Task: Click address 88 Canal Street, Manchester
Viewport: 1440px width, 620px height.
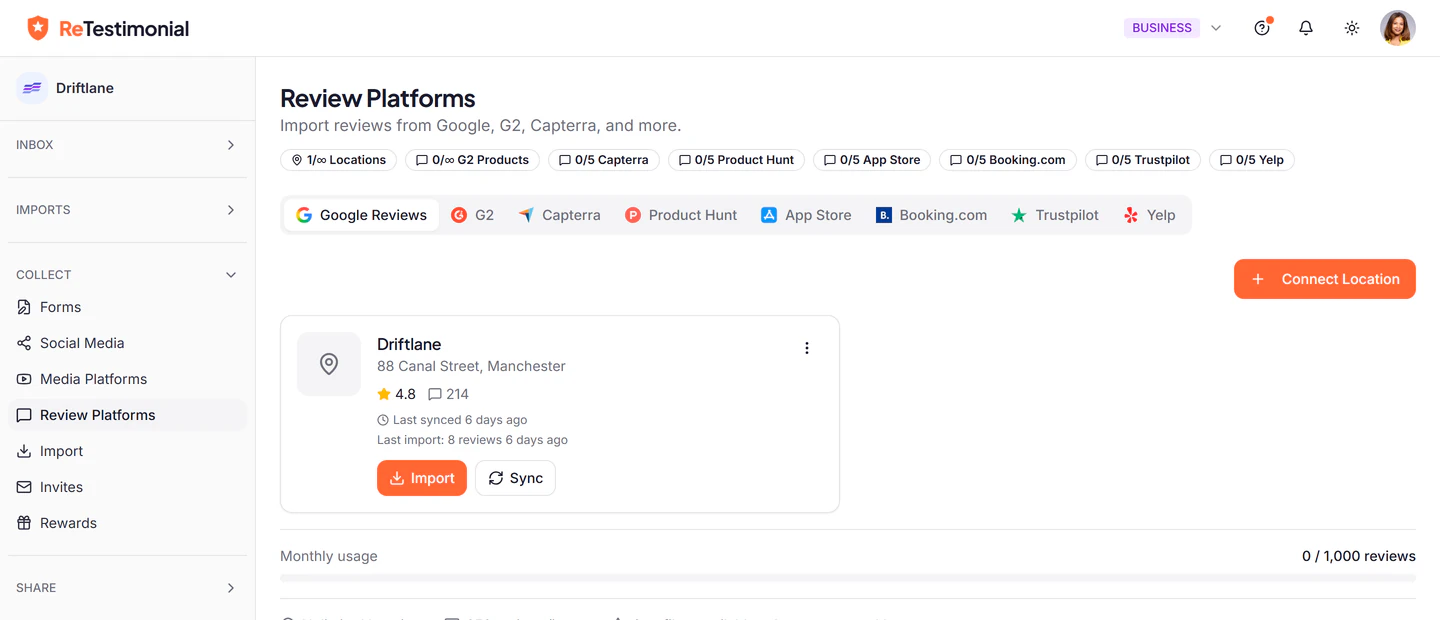Action: [471, 366]
